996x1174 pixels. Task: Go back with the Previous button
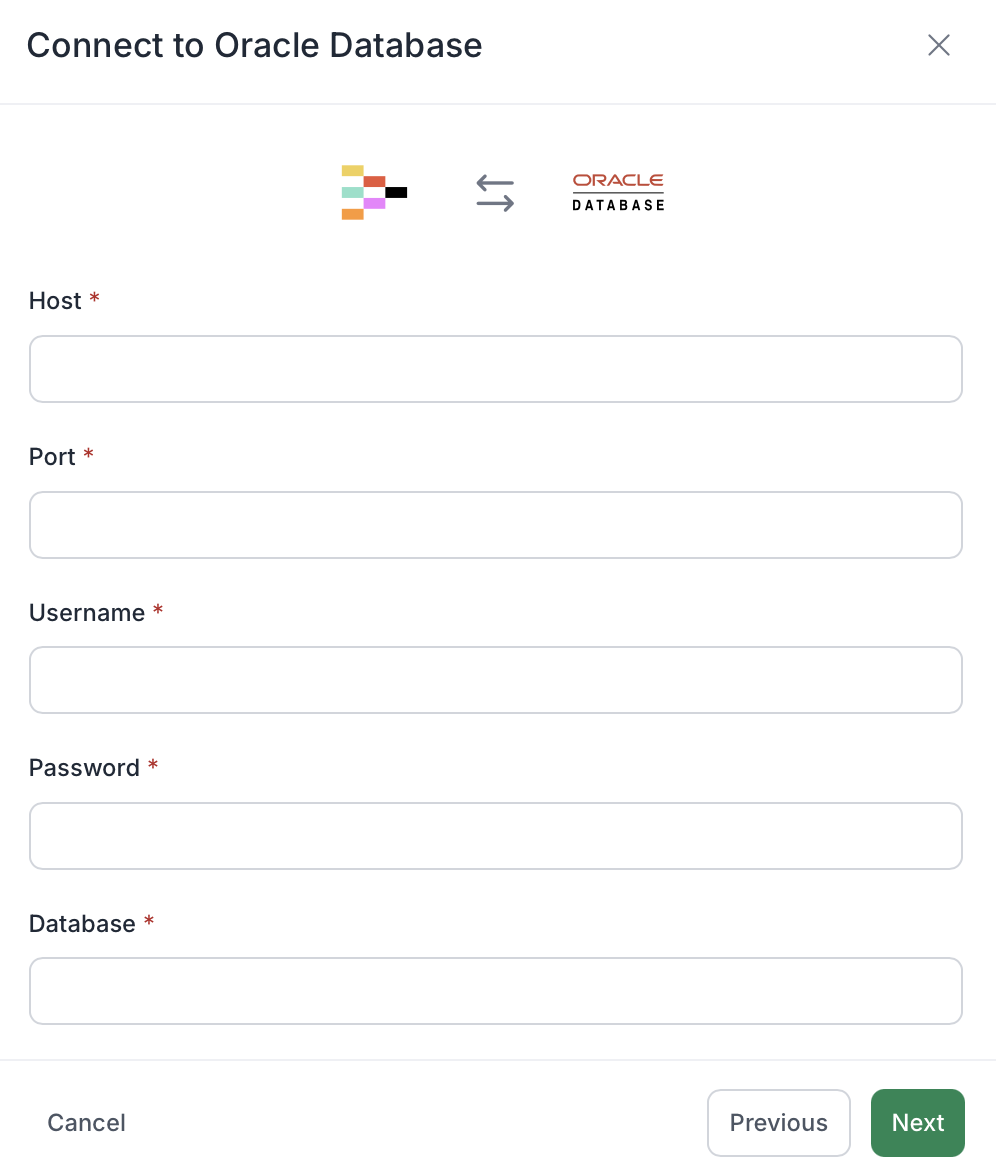pyautogui.click(x=779, y=1122)
